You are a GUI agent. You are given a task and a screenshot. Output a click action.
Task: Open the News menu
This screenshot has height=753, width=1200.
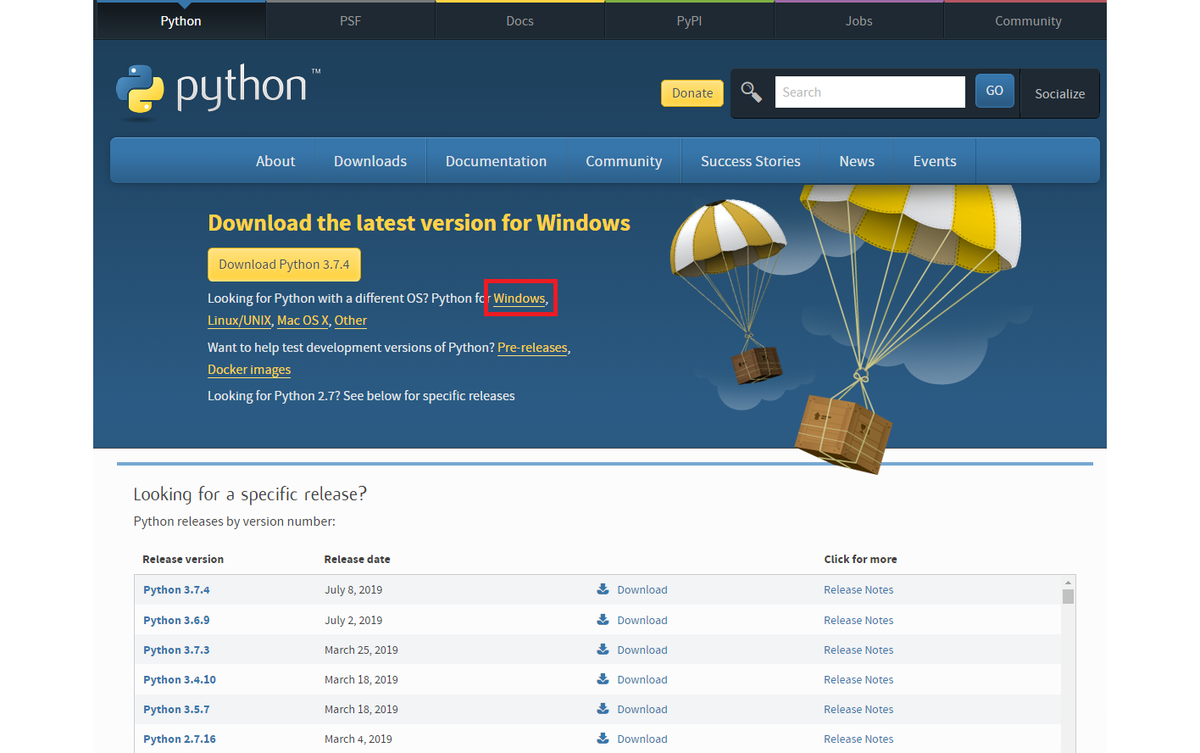857,161
